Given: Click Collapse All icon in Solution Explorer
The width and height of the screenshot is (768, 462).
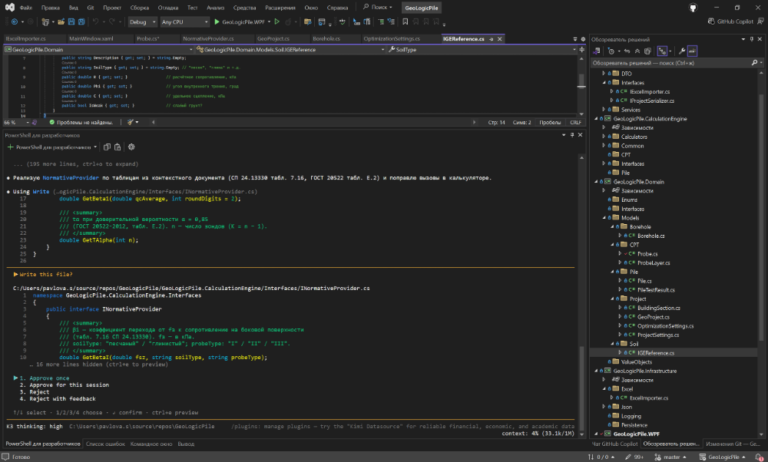Looking at the screenshot, I should coord(637,51).
